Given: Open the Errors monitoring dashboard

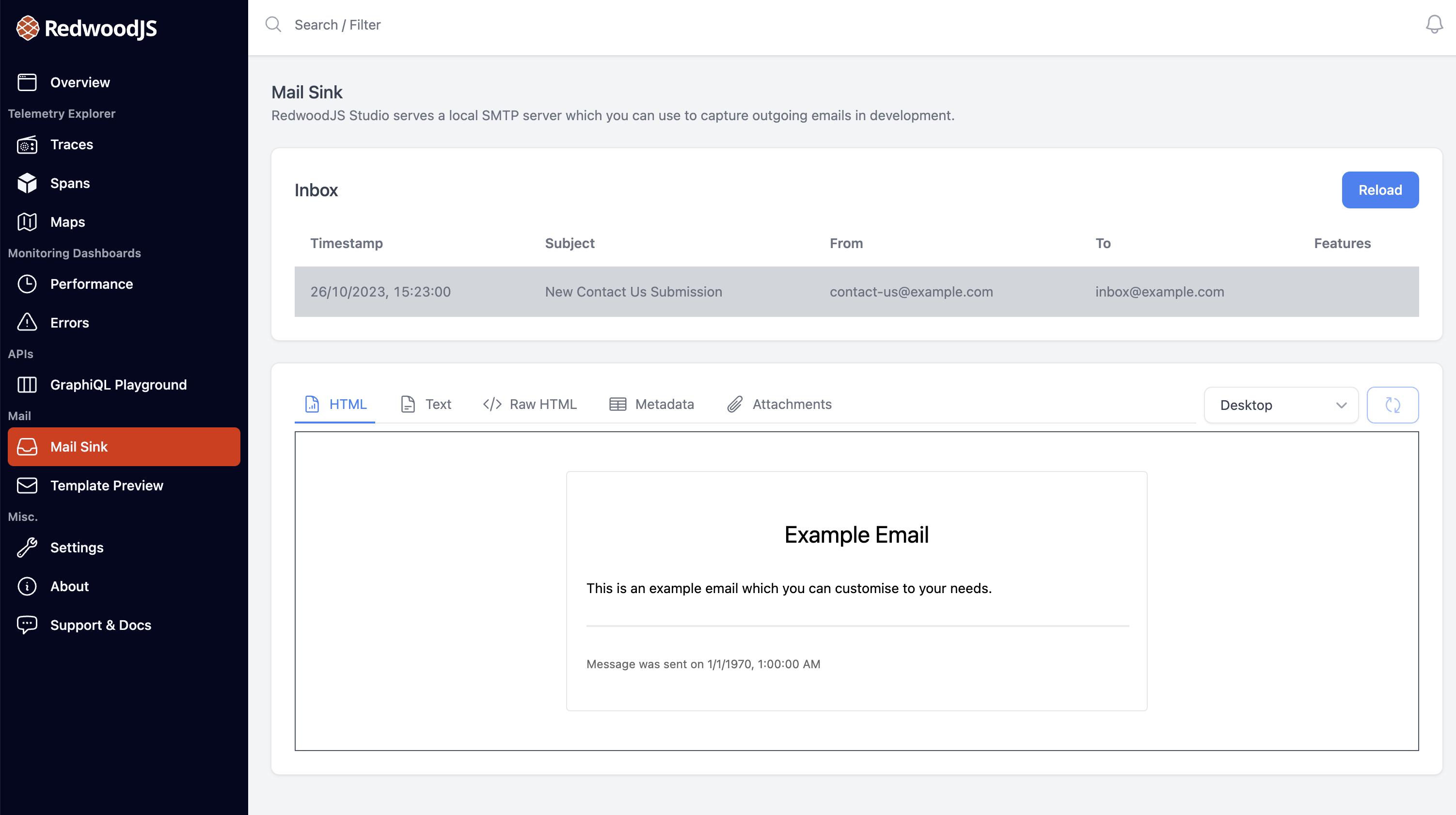Looking at the screenshot, I should point(69,322).
